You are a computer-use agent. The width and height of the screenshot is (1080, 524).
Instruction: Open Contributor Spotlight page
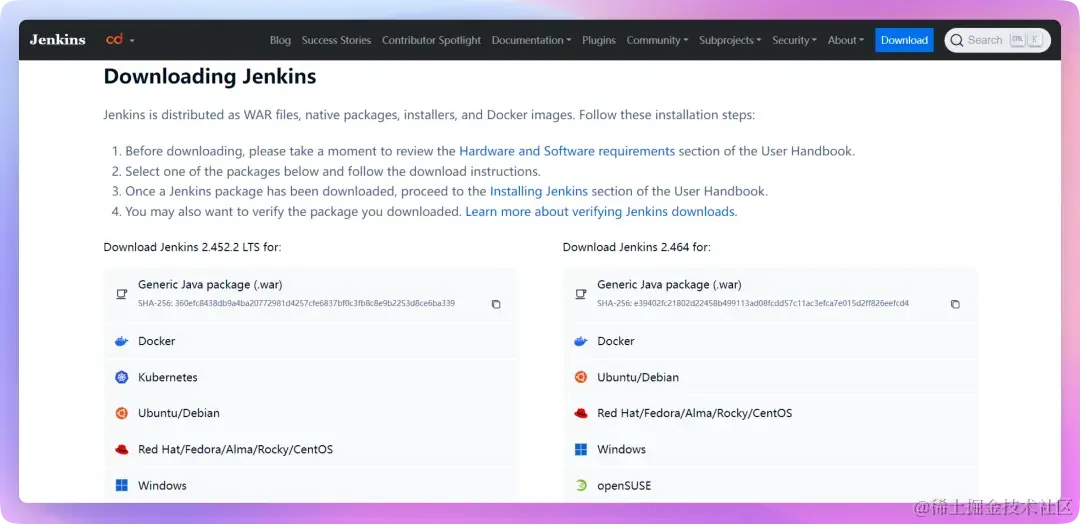[x=431, y=40]
